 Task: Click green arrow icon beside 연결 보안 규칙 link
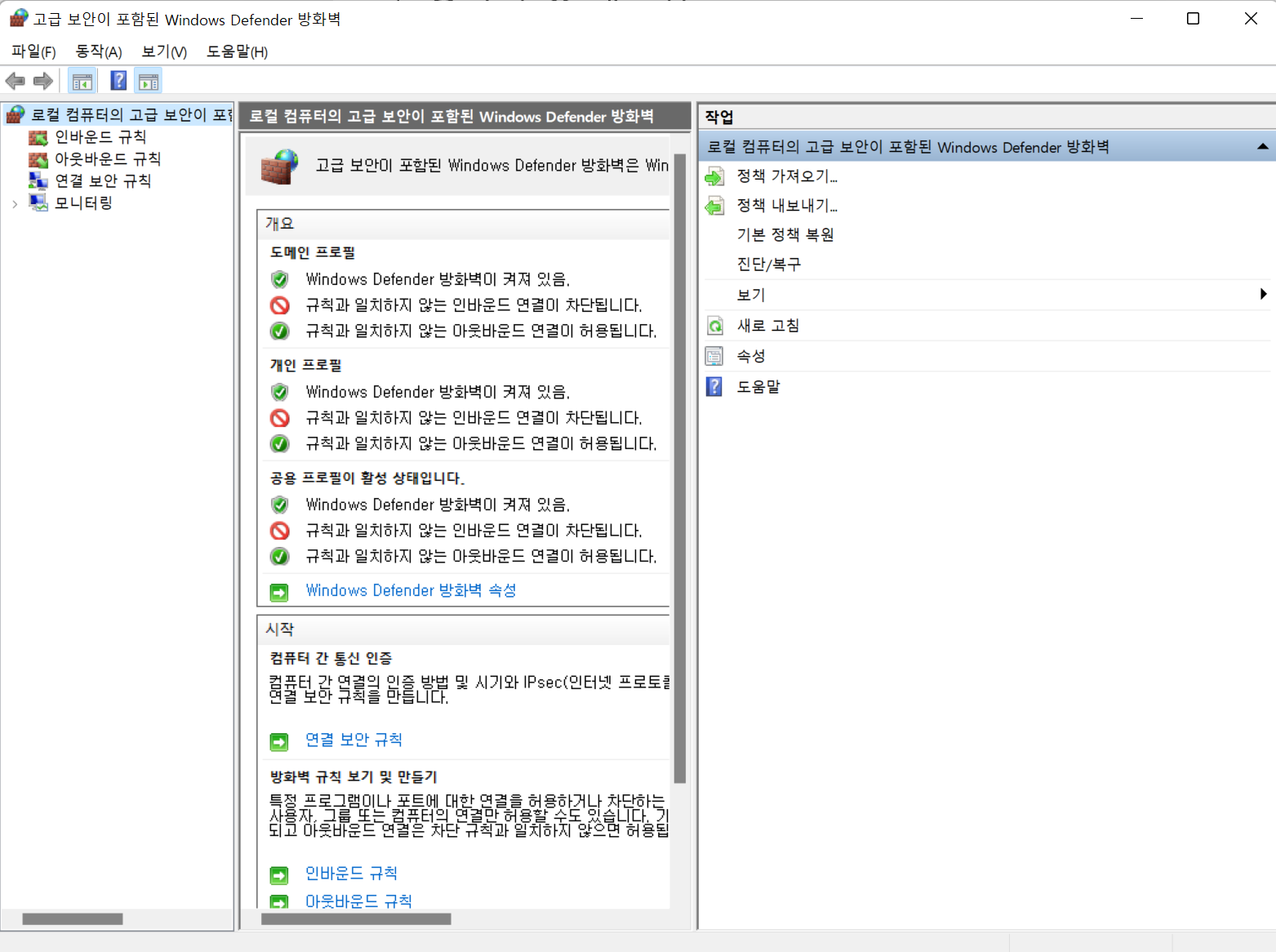click(279, 741)
